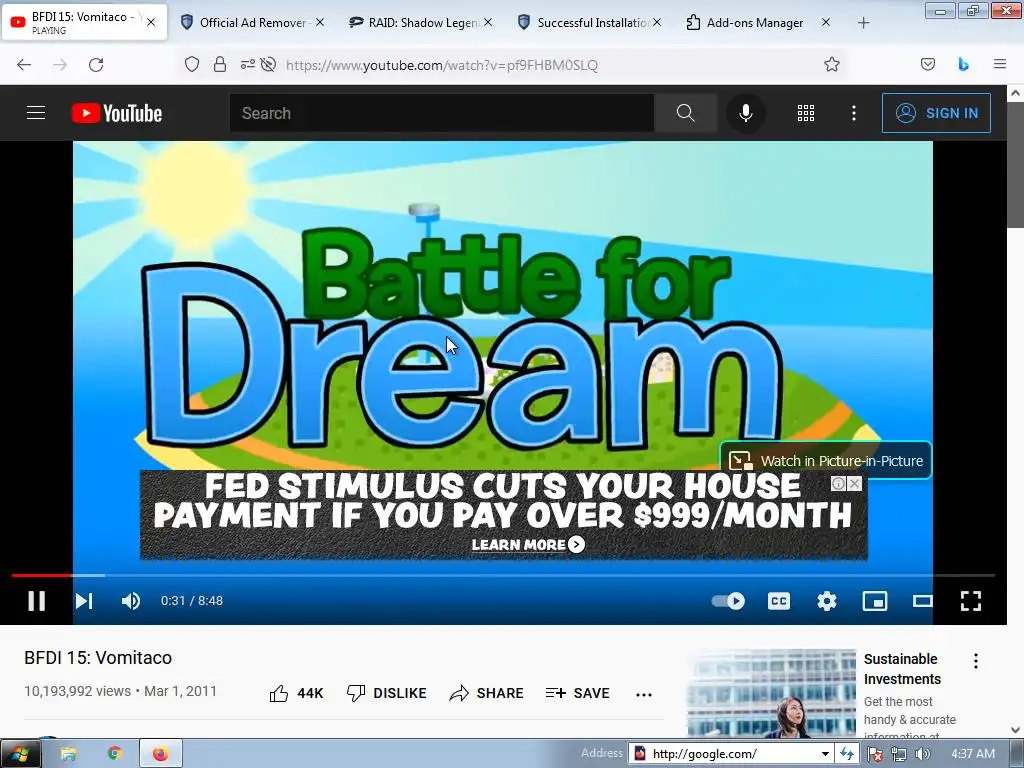Toggle closed captions CC
1024x768 pixels.
point(778,601)
